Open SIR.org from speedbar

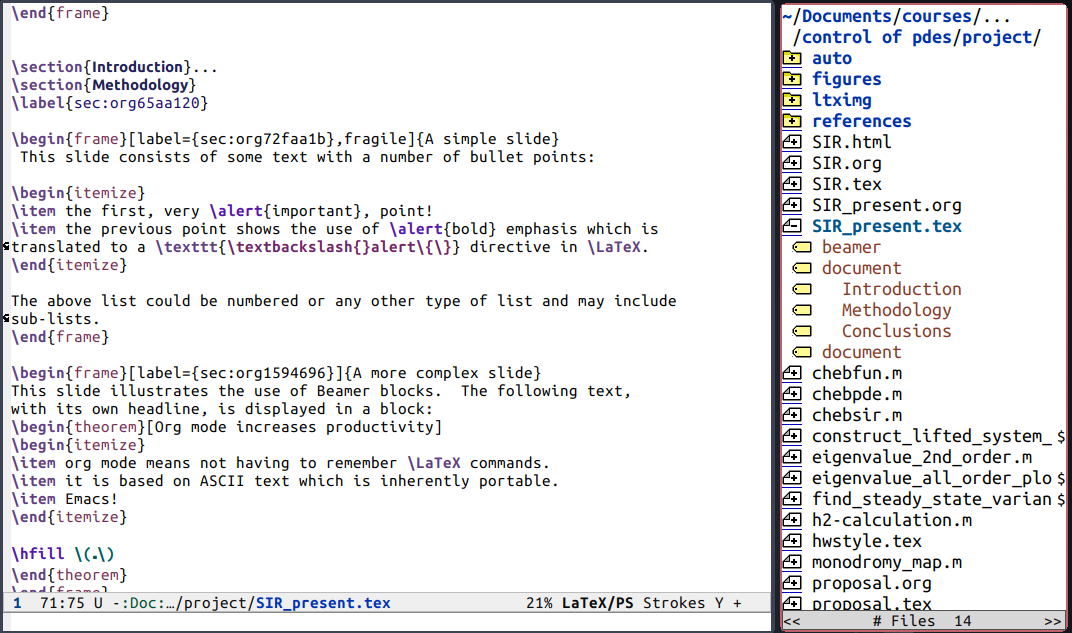[x=846, y=163]
